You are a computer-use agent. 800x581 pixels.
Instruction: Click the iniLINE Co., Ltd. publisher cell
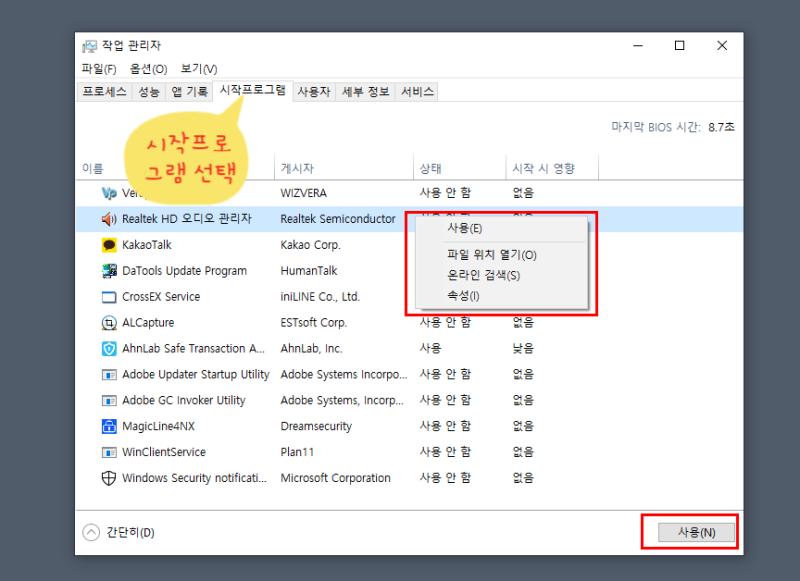click(320, 297)
